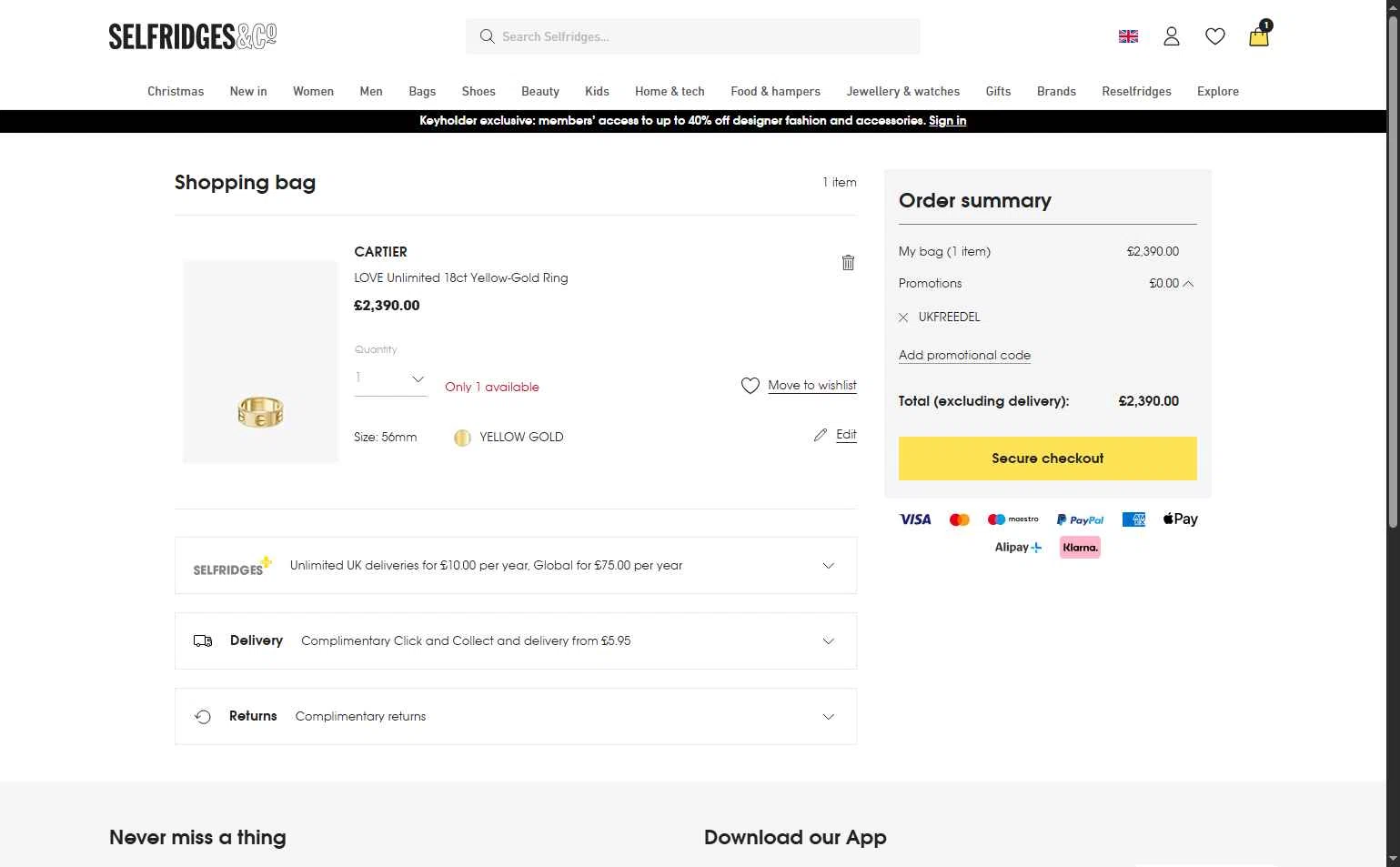Click the Maestro payment logo
This screenshot has width=1400, height=867.
pos(1013,519)
